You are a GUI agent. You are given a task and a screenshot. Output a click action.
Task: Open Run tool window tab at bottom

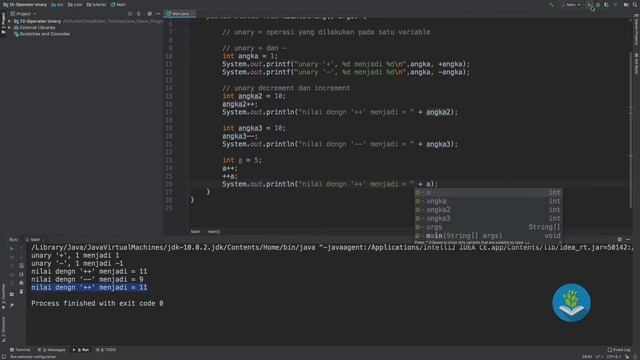[x=81, y=350]
